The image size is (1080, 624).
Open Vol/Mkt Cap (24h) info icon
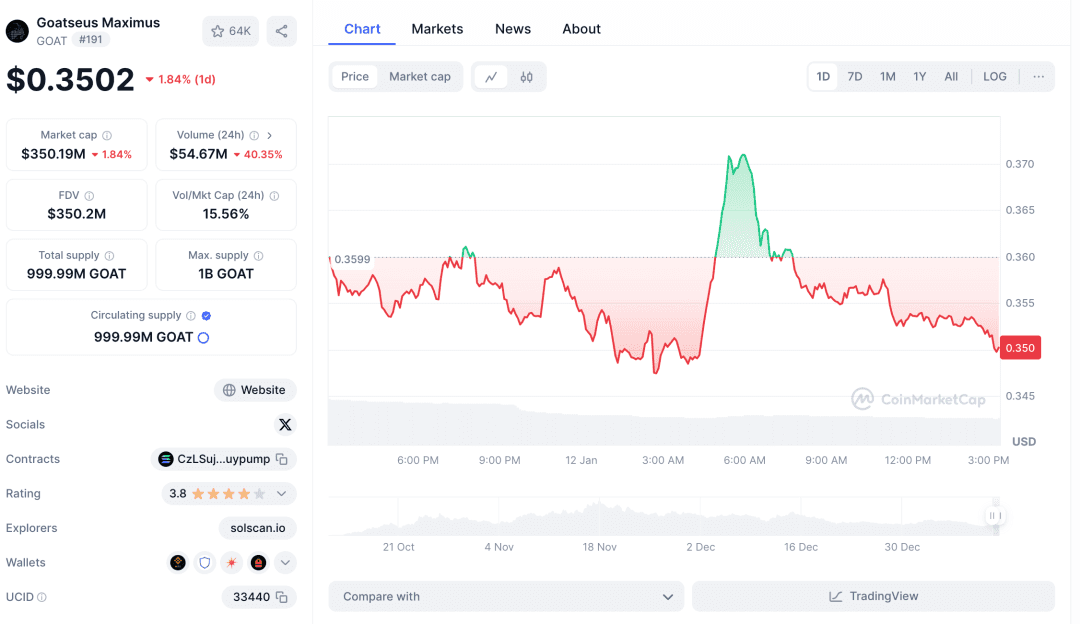tap(274, 196)
